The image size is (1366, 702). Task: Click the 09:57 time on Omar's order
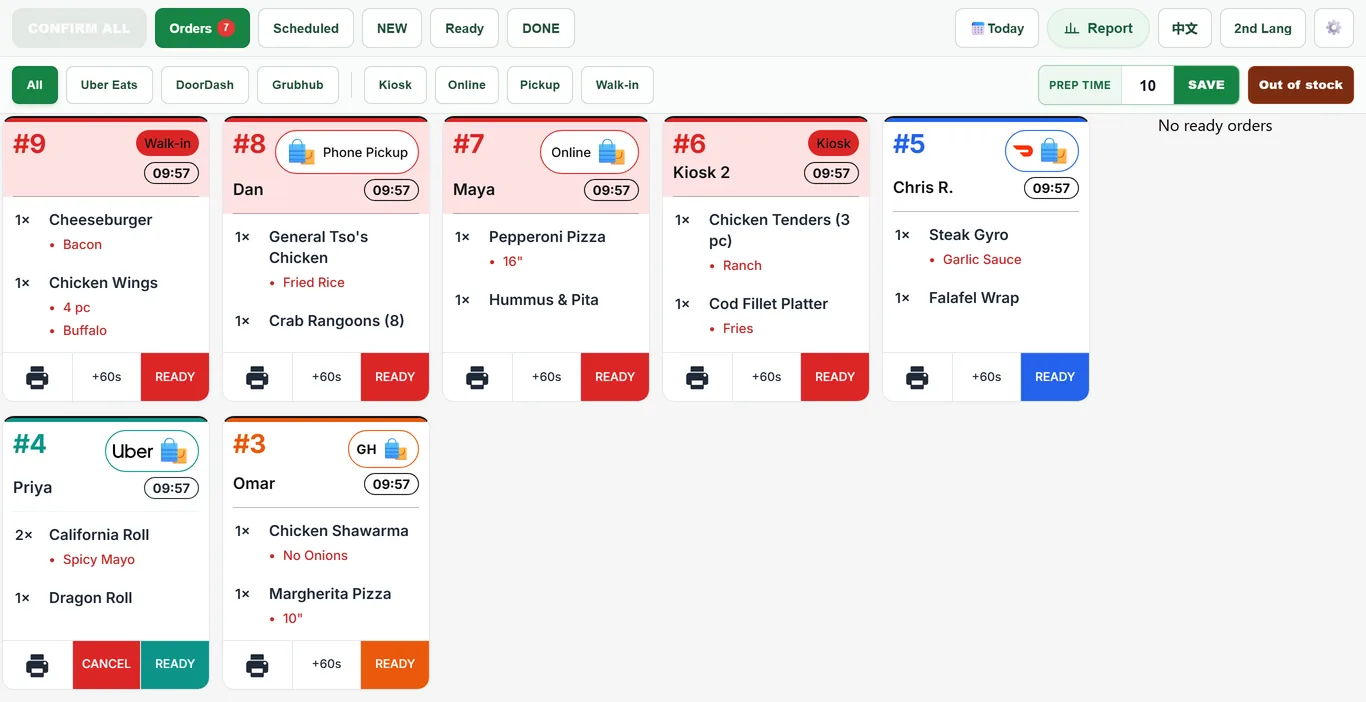pos(391,484)
